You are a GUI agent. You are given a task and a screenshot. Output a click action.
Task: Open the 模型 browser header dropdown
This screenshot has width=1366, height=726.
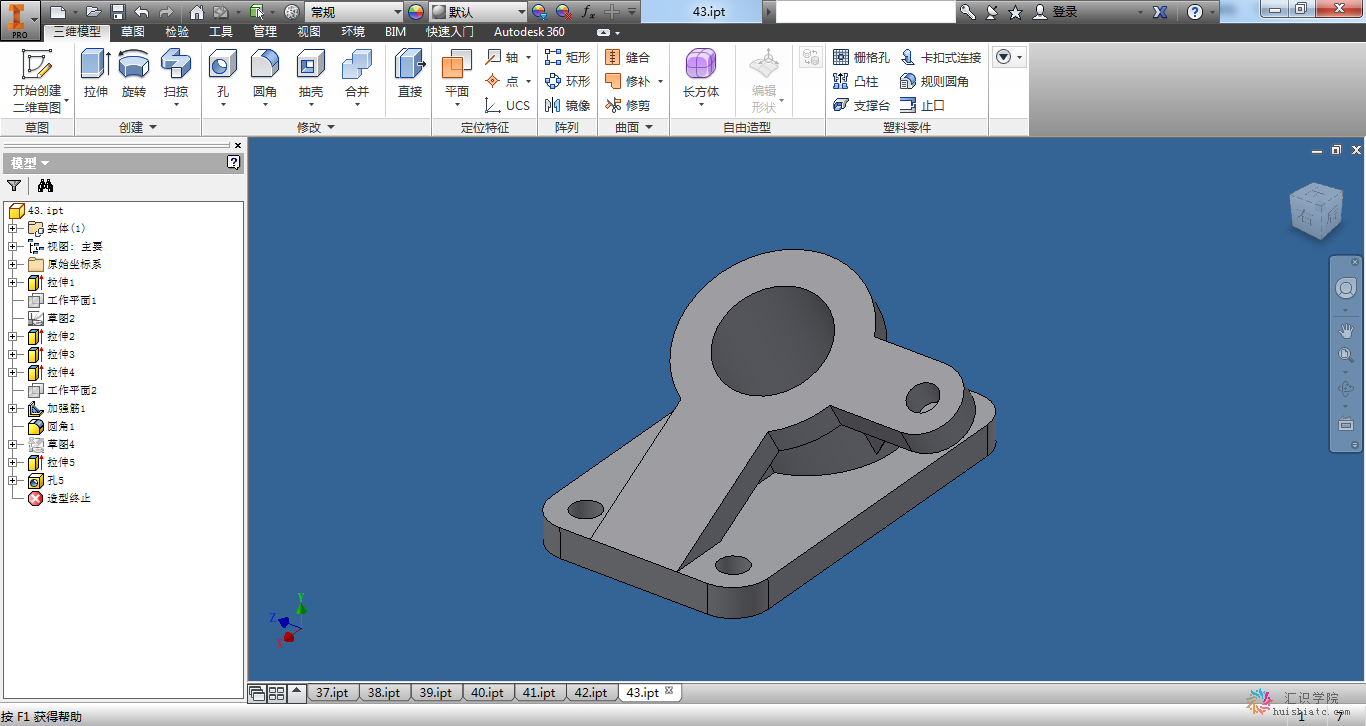point(30,163)
